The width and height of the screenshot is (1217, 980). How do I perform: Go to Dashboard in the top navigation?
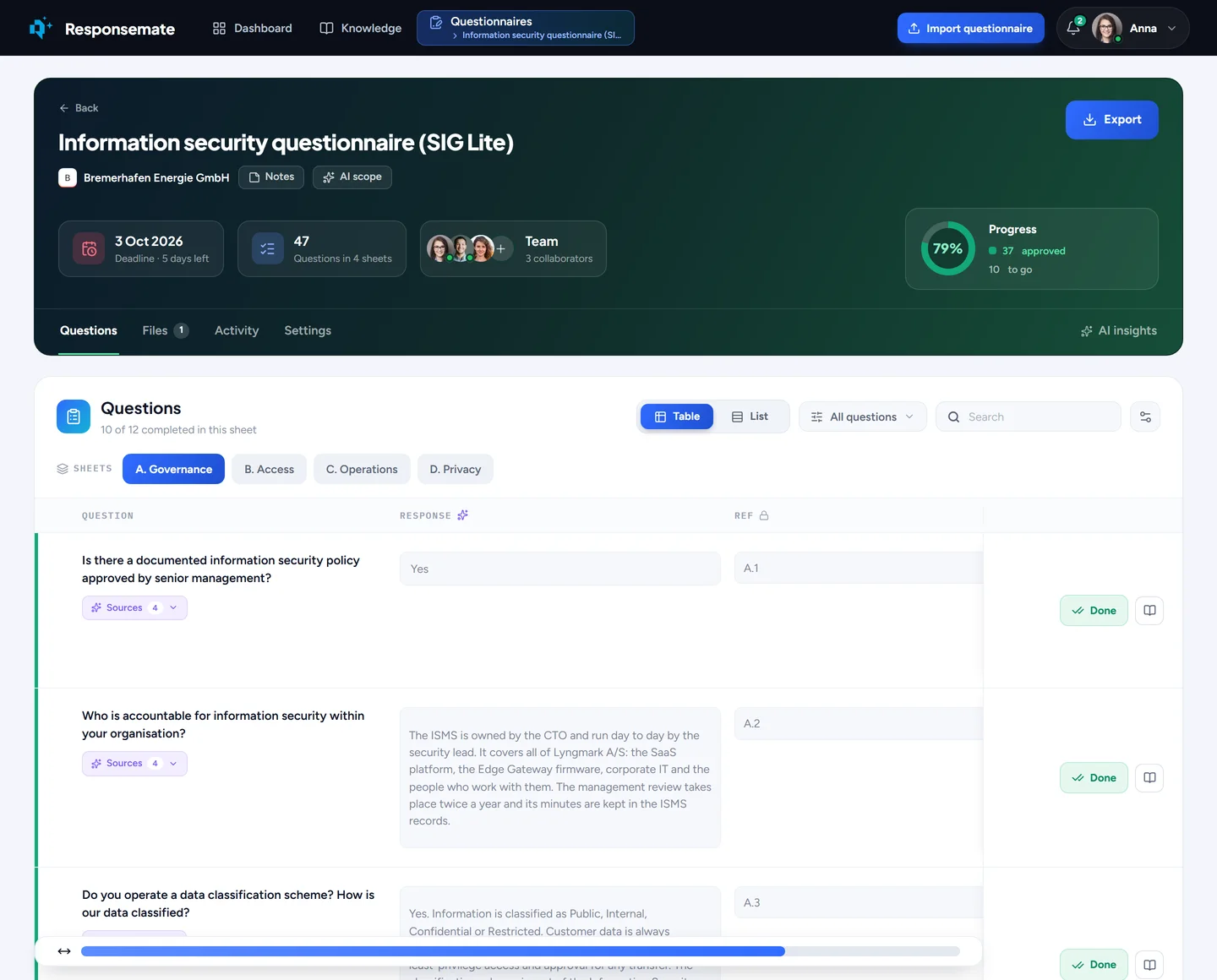(x=252, y=28)
